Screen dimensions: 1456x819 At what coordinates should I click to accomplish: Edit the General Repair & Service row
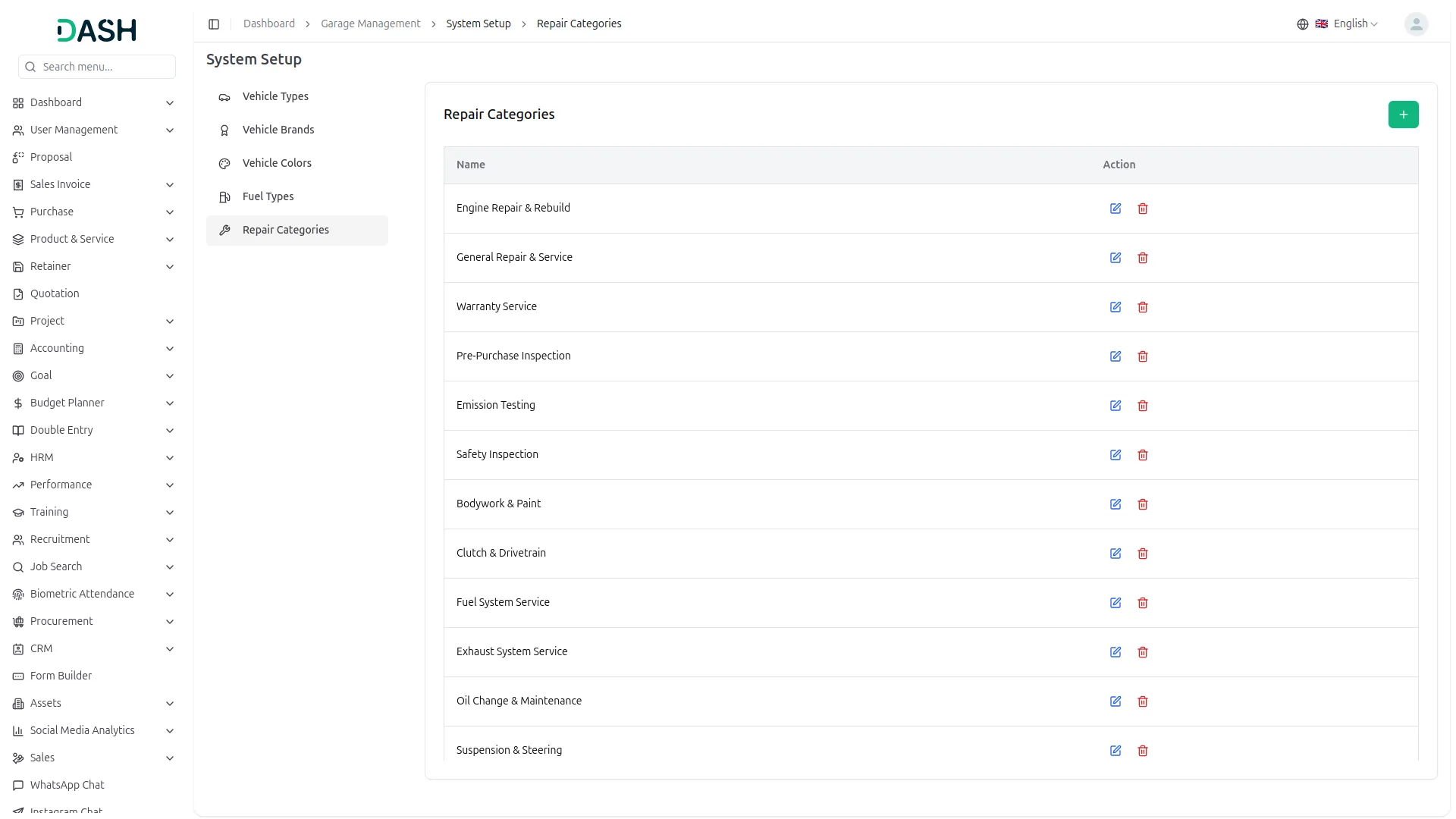tap(1116, 258)
